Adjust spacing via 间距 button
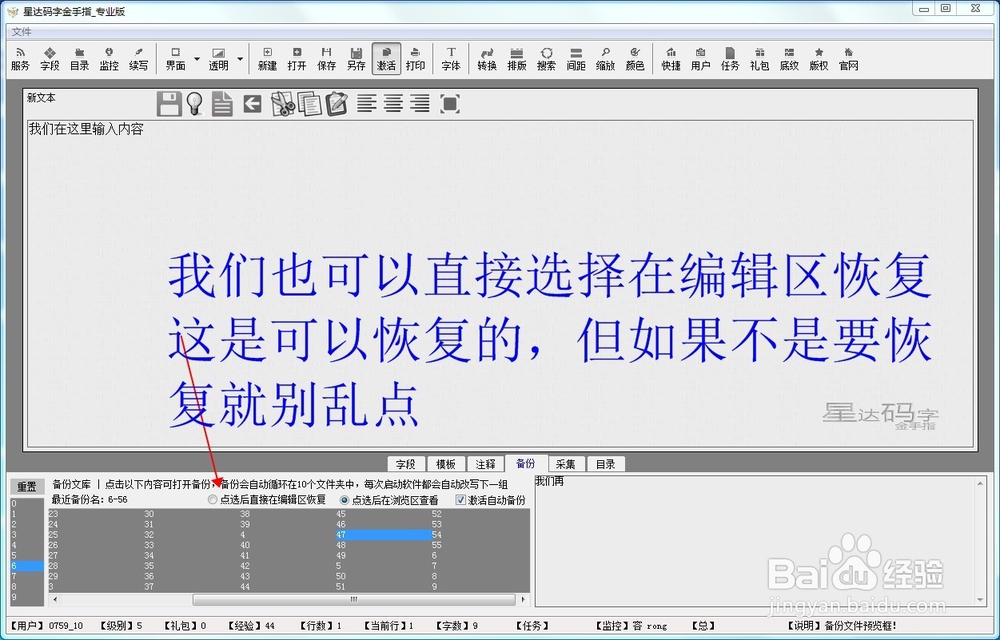 click(576, 59)
